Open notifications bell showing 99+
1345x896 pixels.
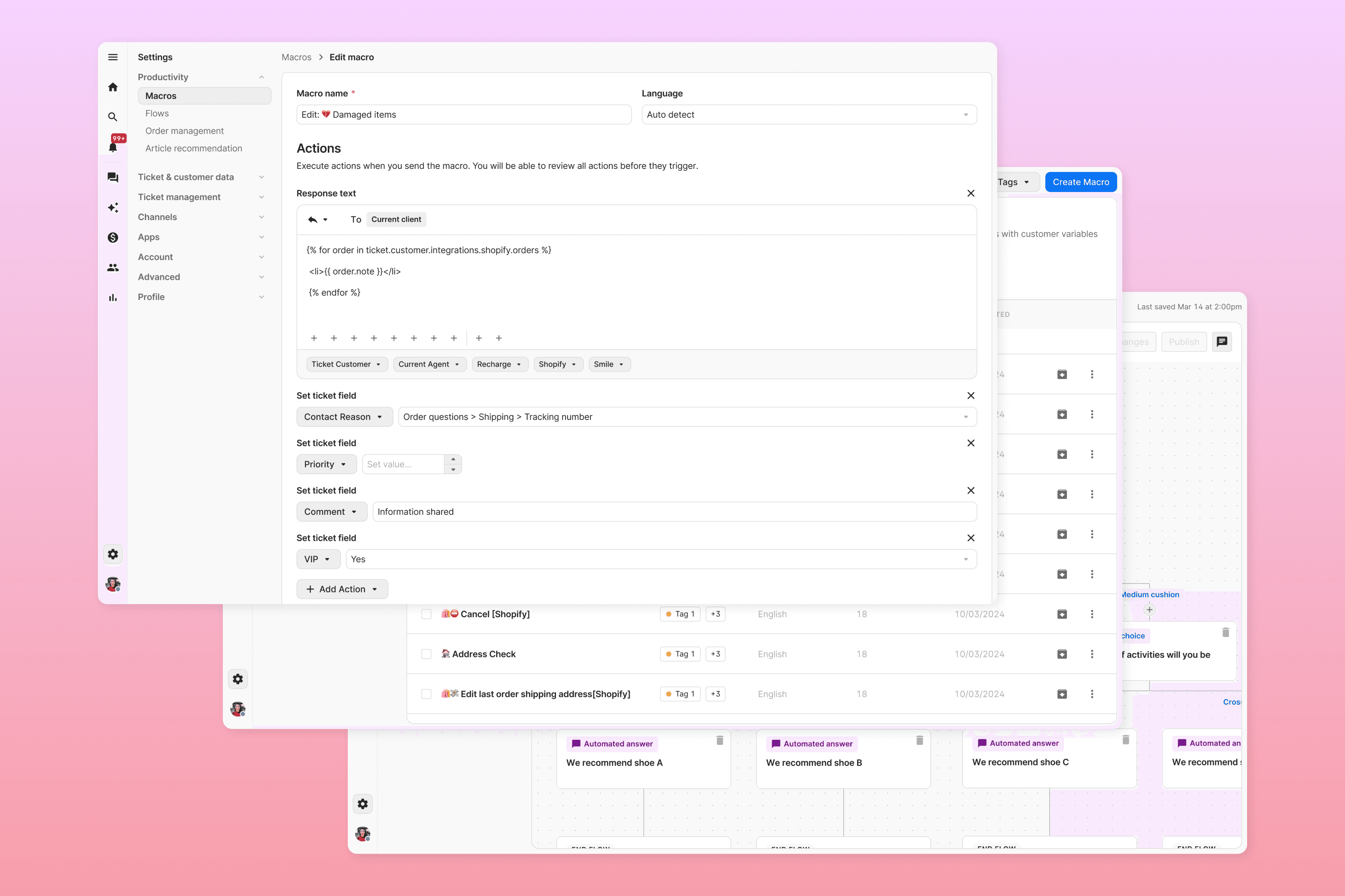pos(113,147)
